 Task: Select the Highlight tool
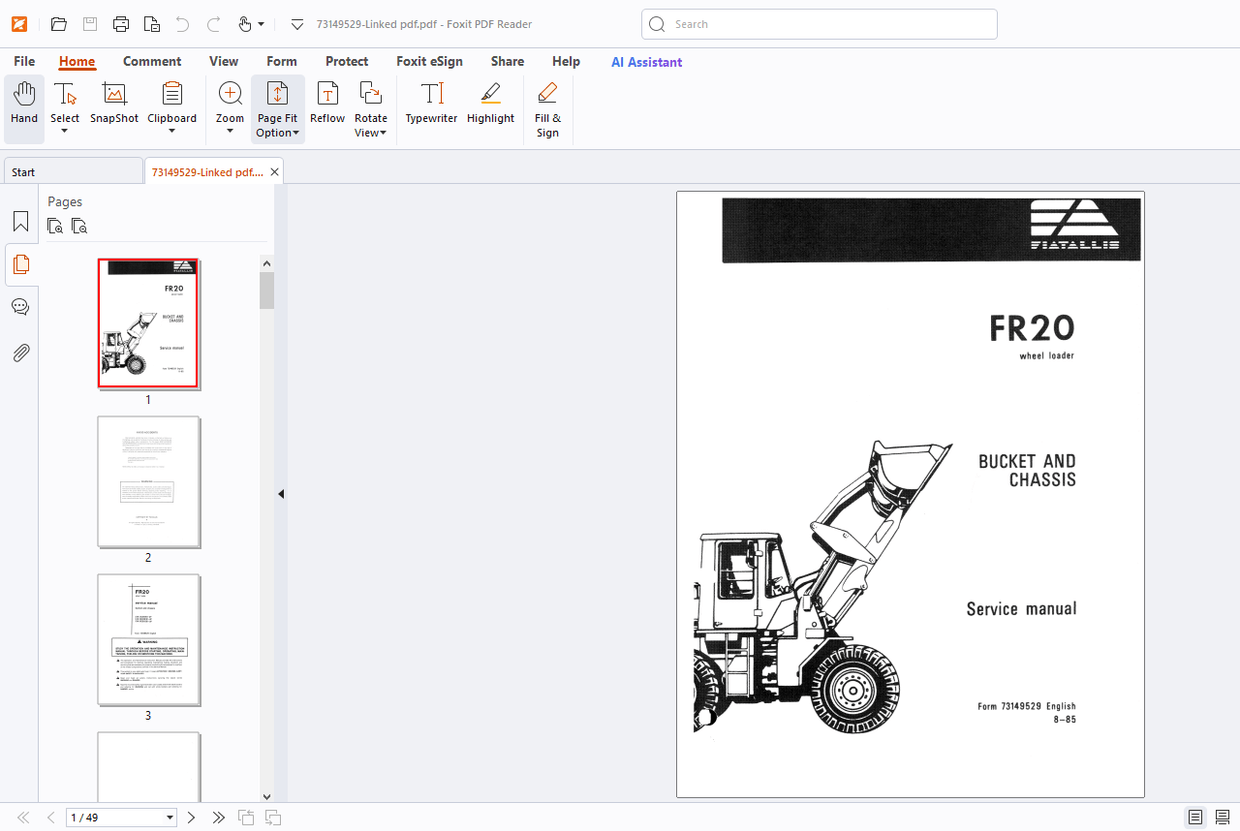click(490, 105)
